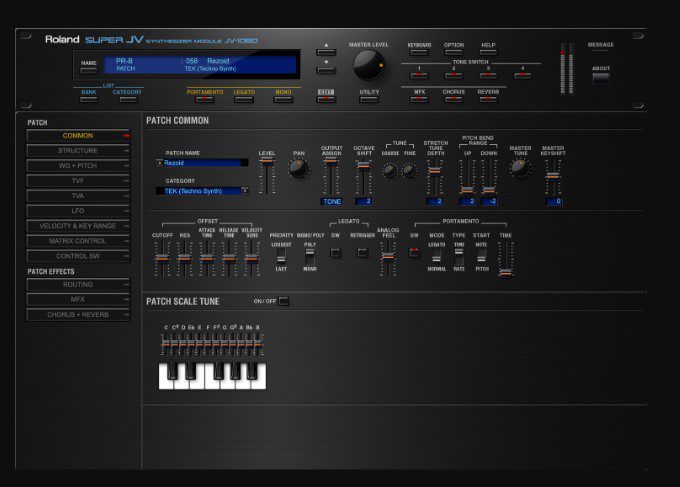Open the Category list button
This screenshot has height=487, width=680.
(128, 99)
